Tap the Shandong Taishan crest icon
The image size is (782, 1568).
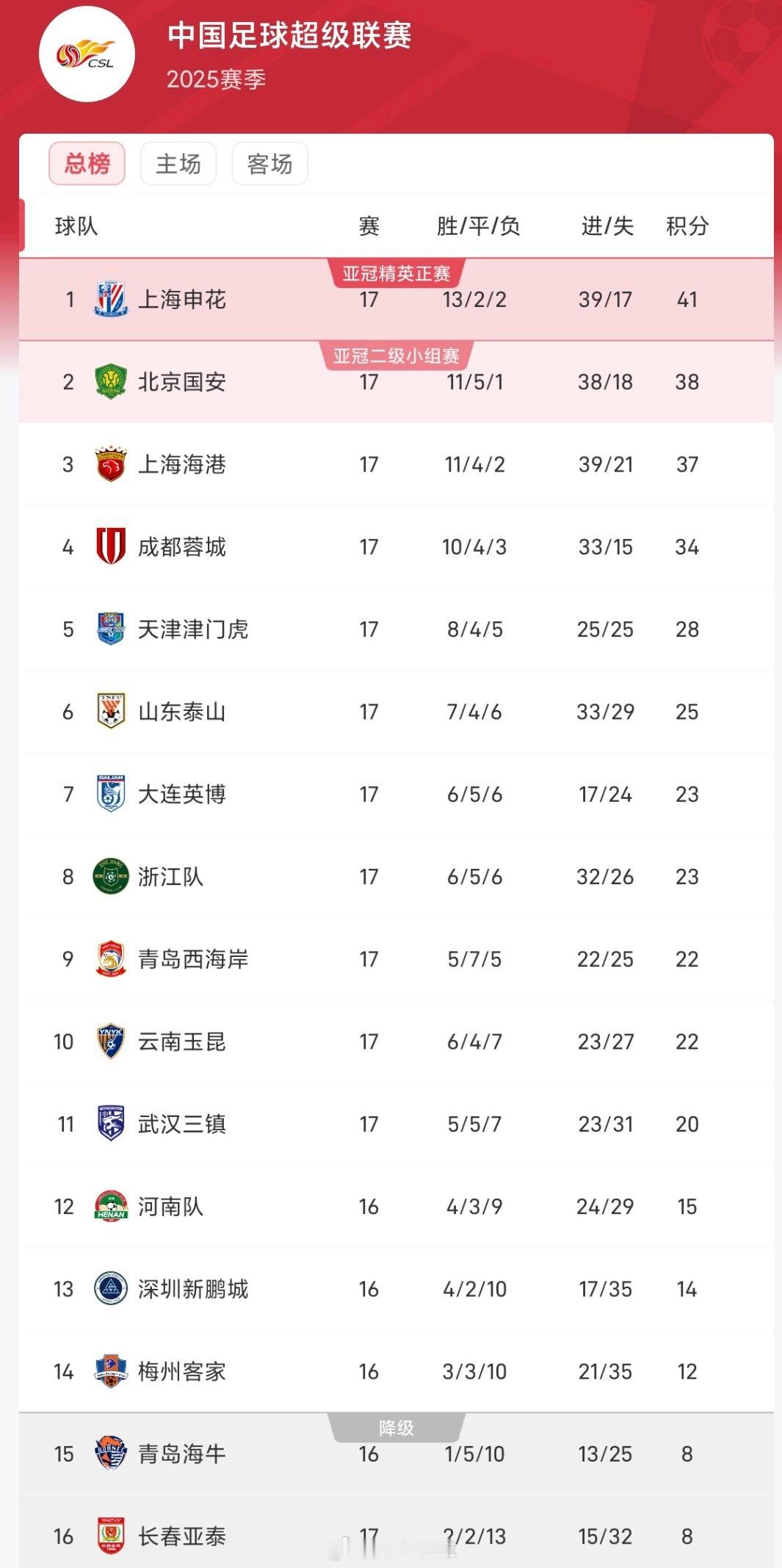111,711
